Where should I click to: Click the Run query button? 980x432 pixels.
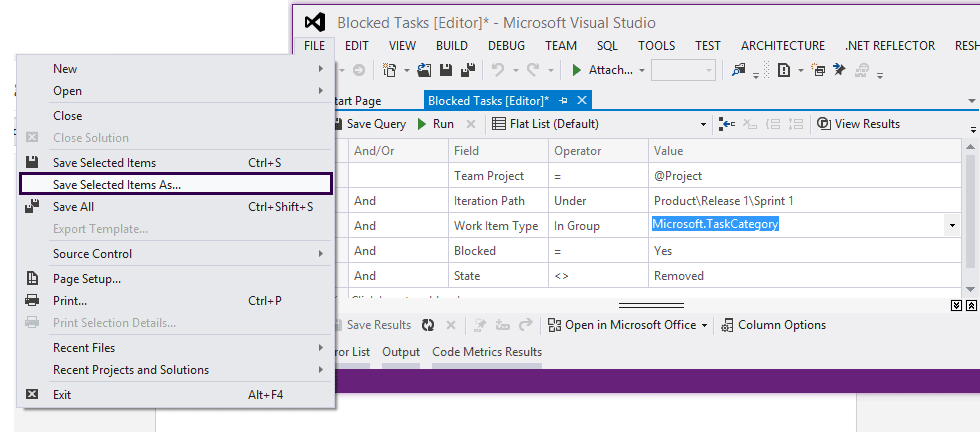(435, 124)
